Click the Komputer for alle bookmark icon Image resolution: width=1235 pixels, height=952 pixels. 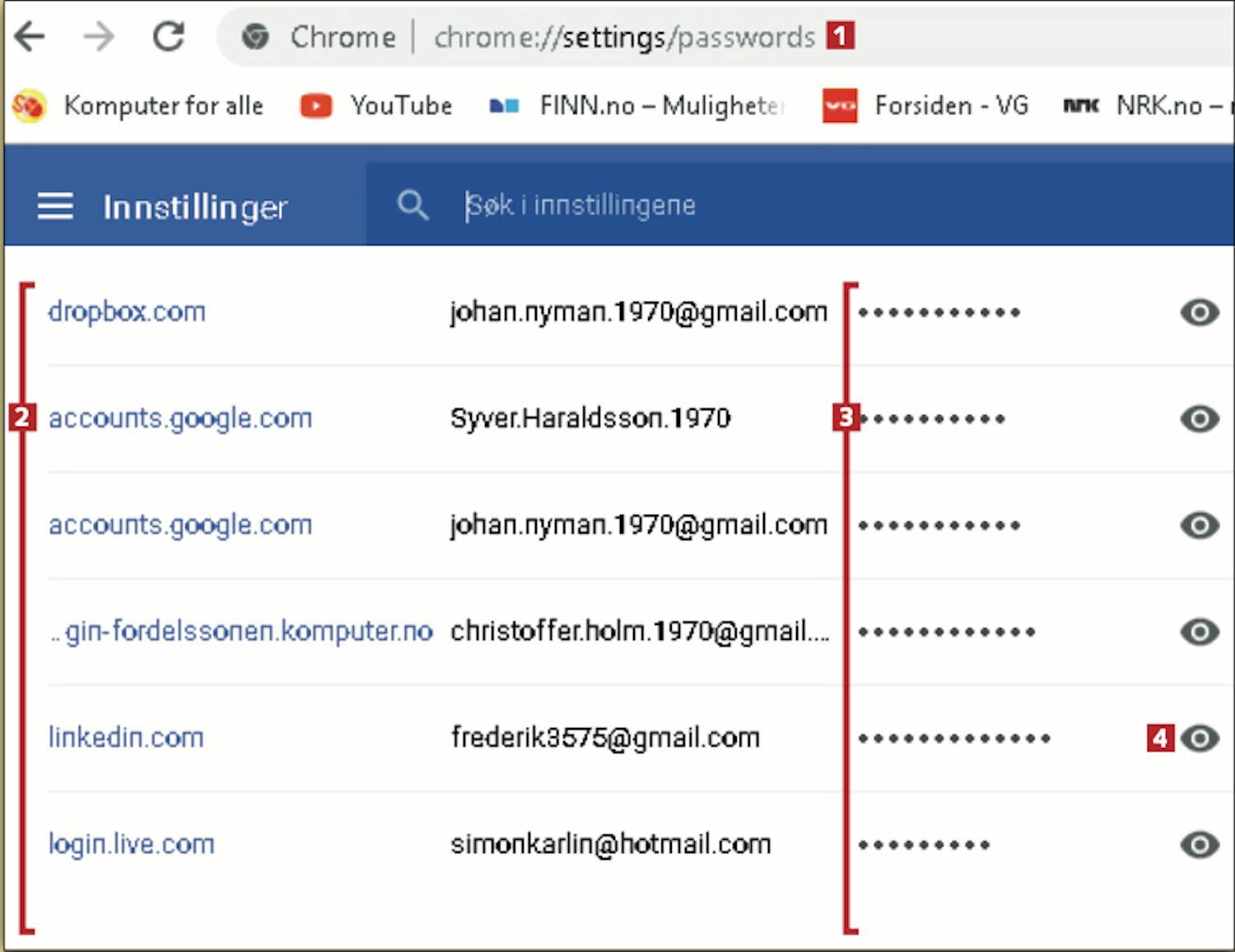29,105
